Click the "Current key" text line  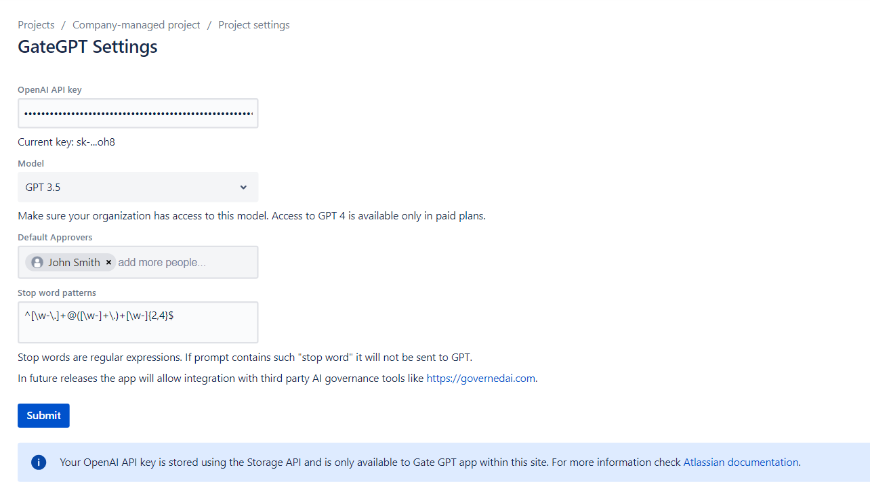point(66,142)
